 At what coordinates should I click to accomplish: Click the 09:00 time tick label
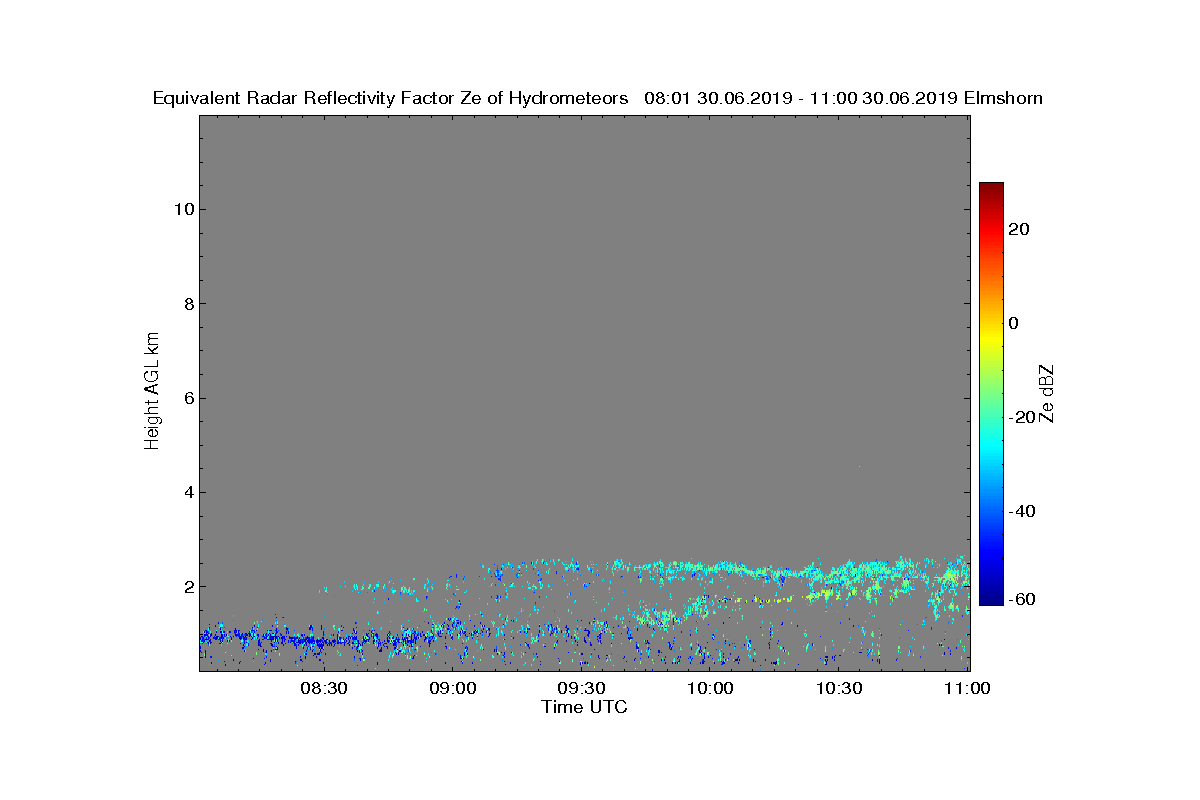(453, 689)
